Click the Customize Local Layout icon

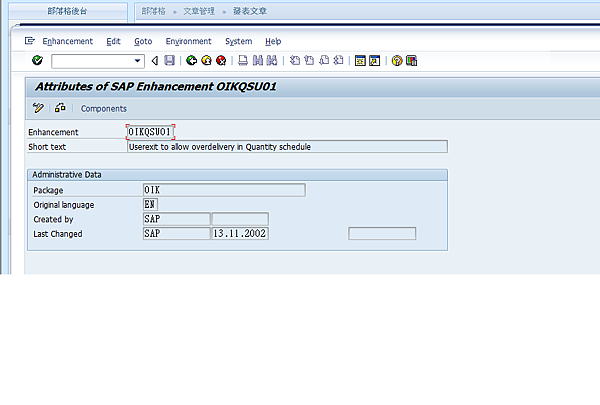click(x=411, y=60)
